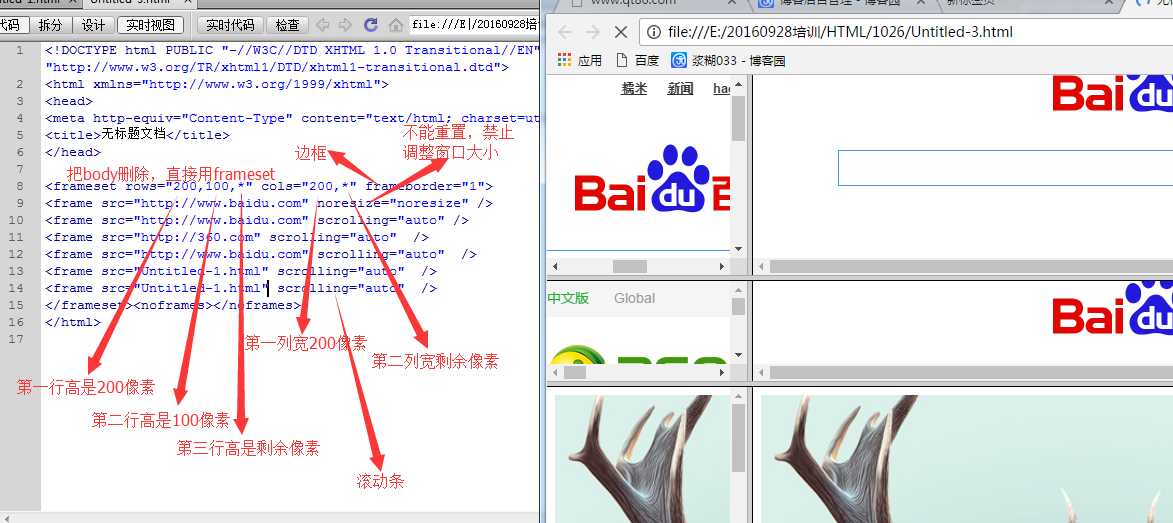Switch to 设计 design view

click(x=94, y=25)
